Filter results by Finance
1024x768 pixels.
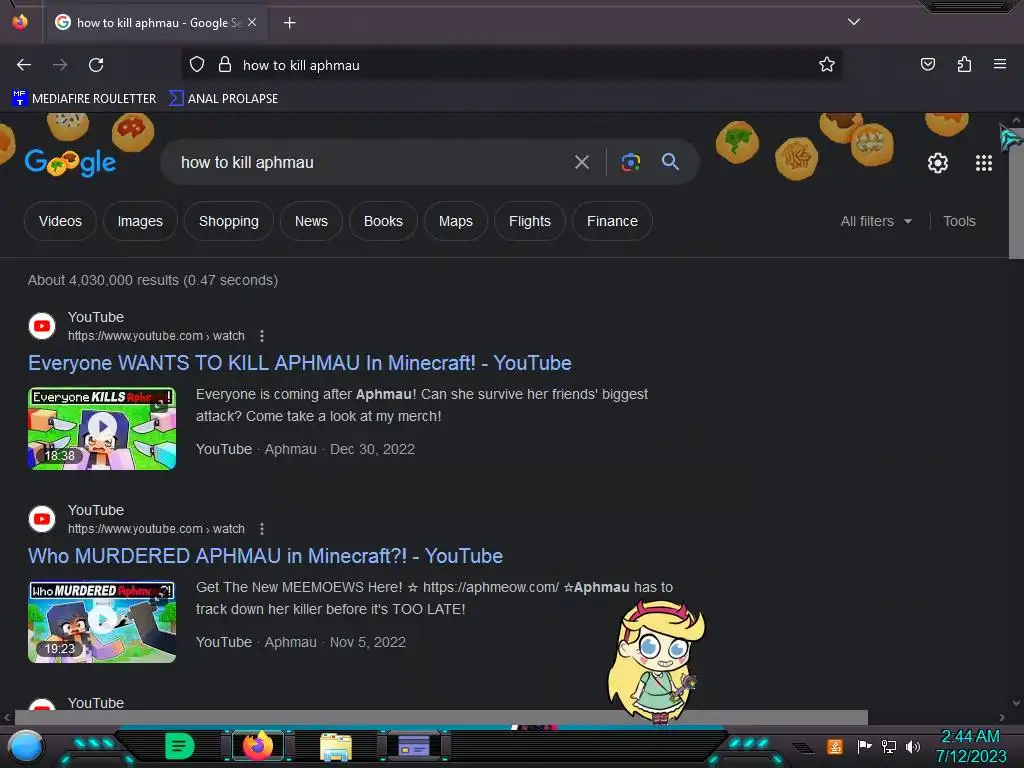(612, 221)
